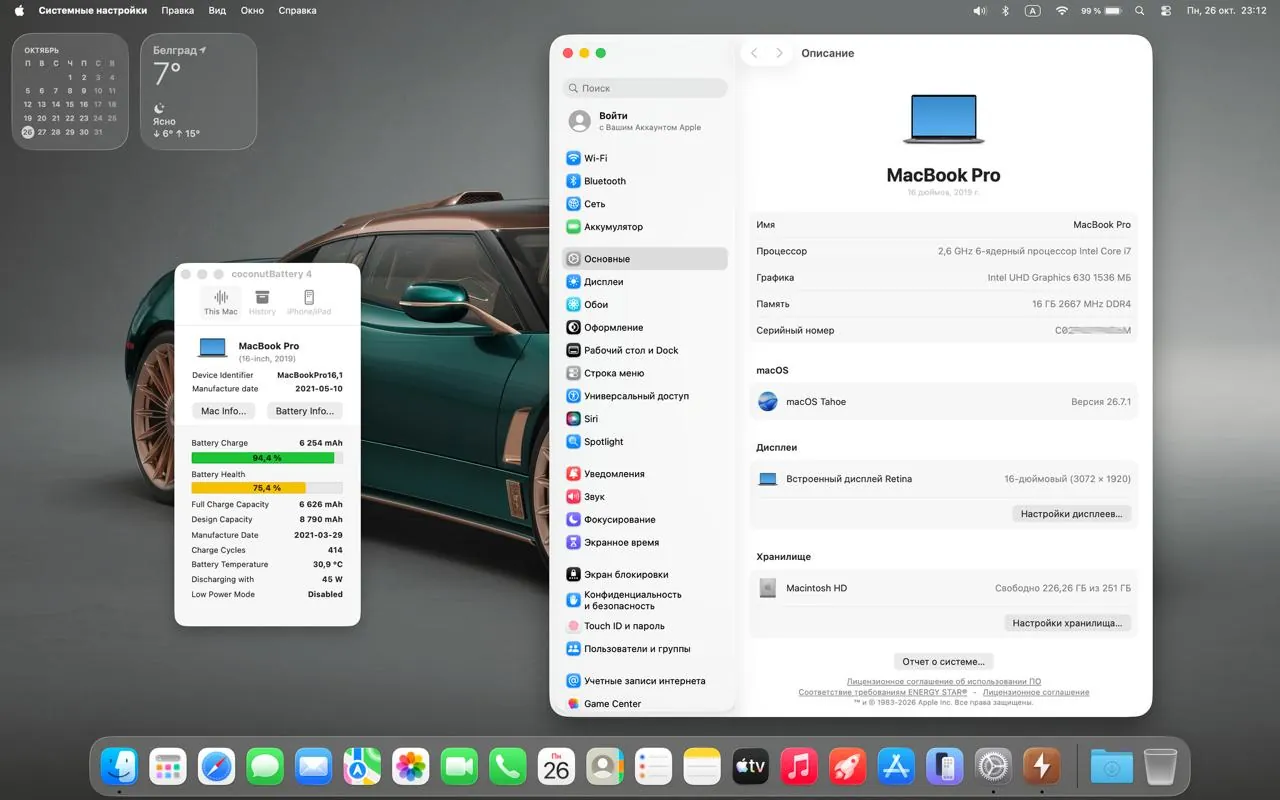Open the Вид menu in the menu bar
This screenshot has height=800, width=1280.
pos(217,10)
